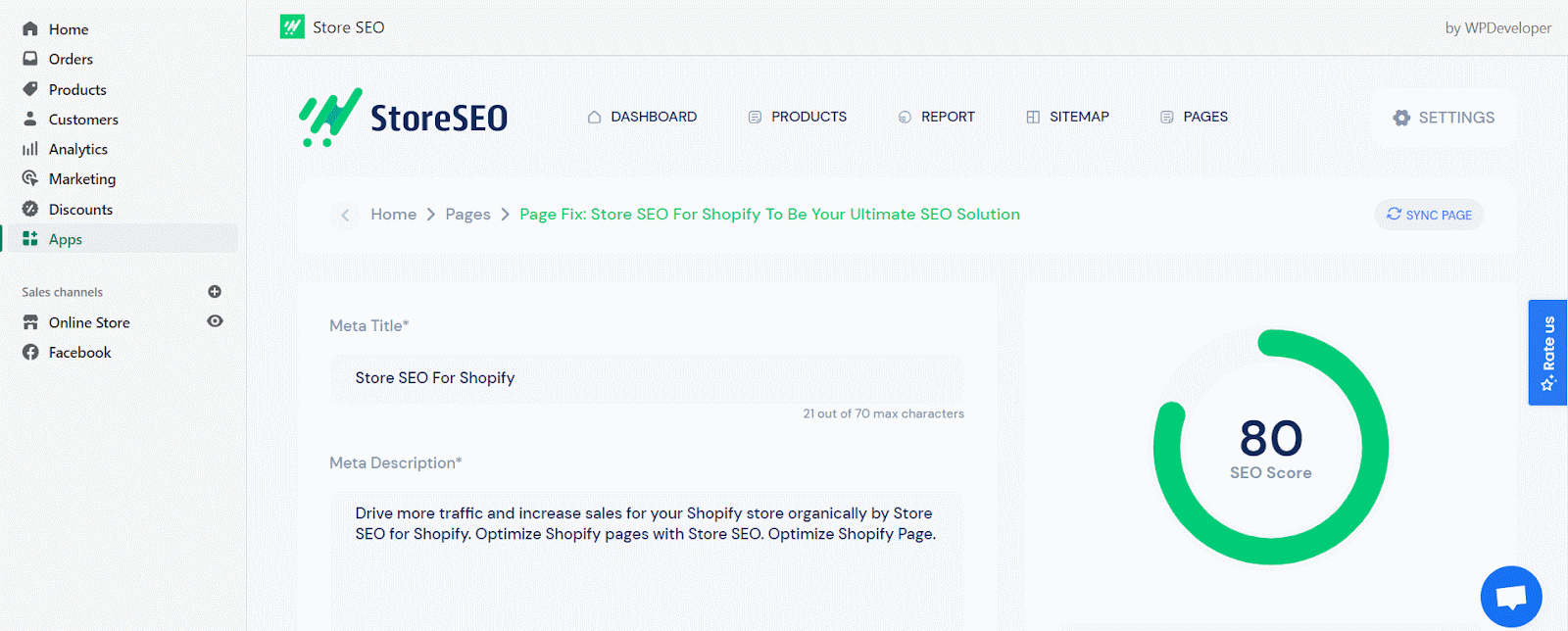Click the 'Meta Description*' label
This screenshot has width=1568, height=631.
click(x=395, y=462)
